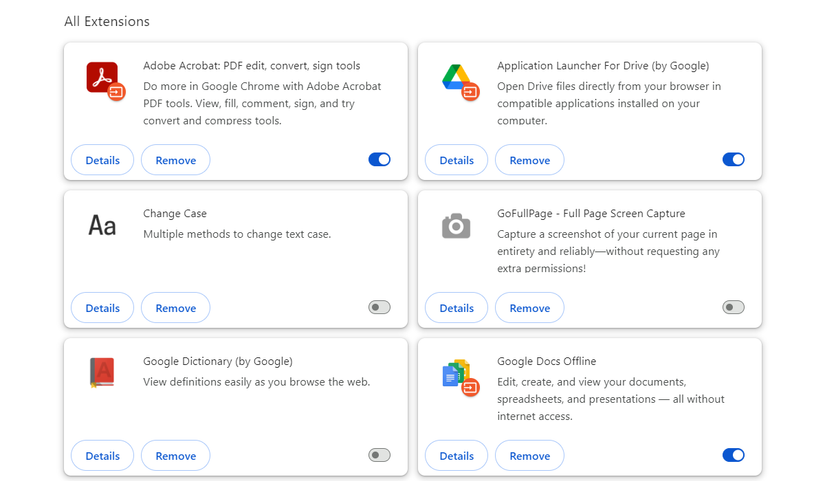This screenshot has height=481, width=825.
Task: Remove the Adobe Acrobat extension
Action: (175, 160)
